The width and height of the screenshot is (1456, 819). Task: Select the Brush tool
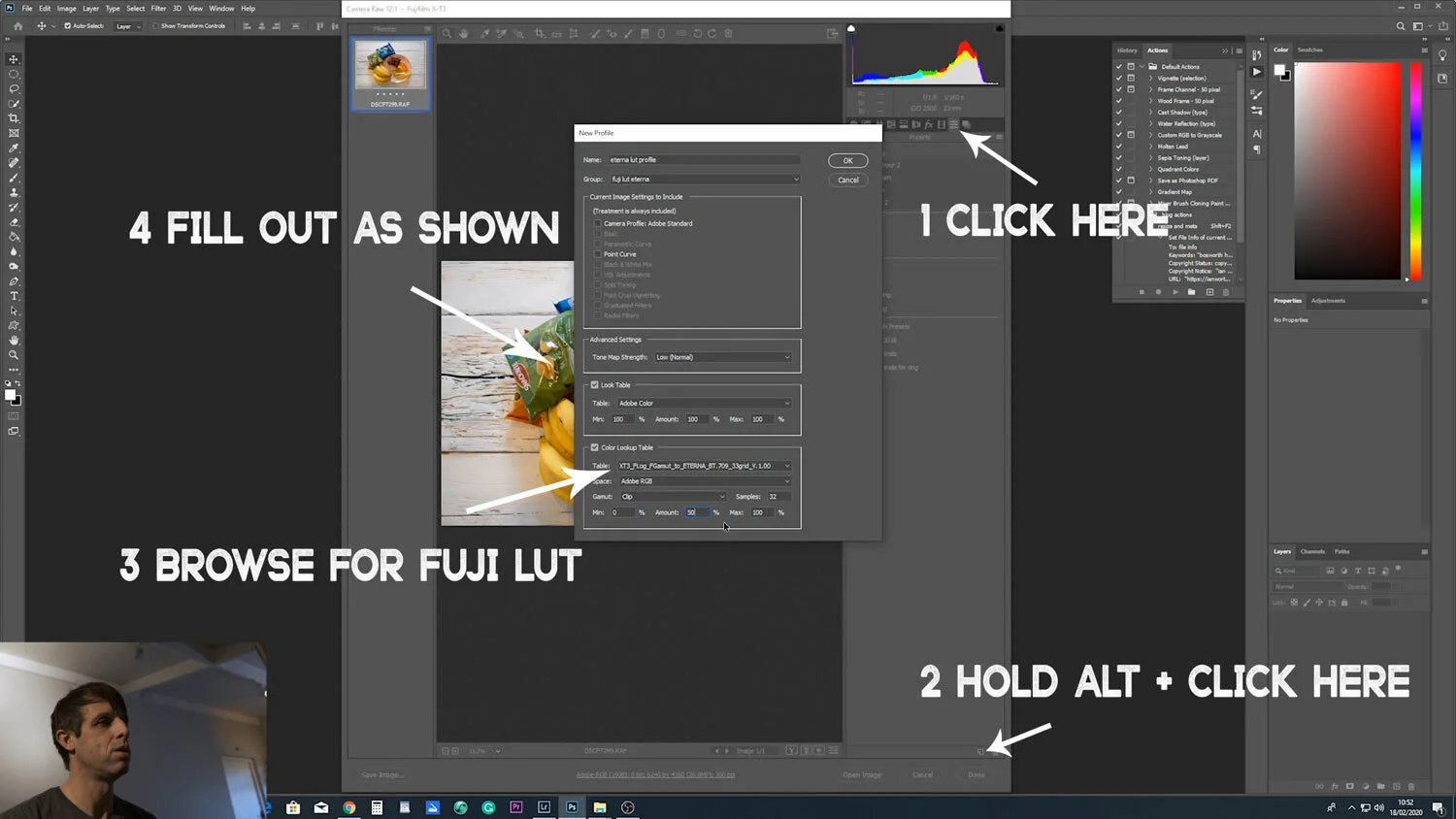[14, 178]
